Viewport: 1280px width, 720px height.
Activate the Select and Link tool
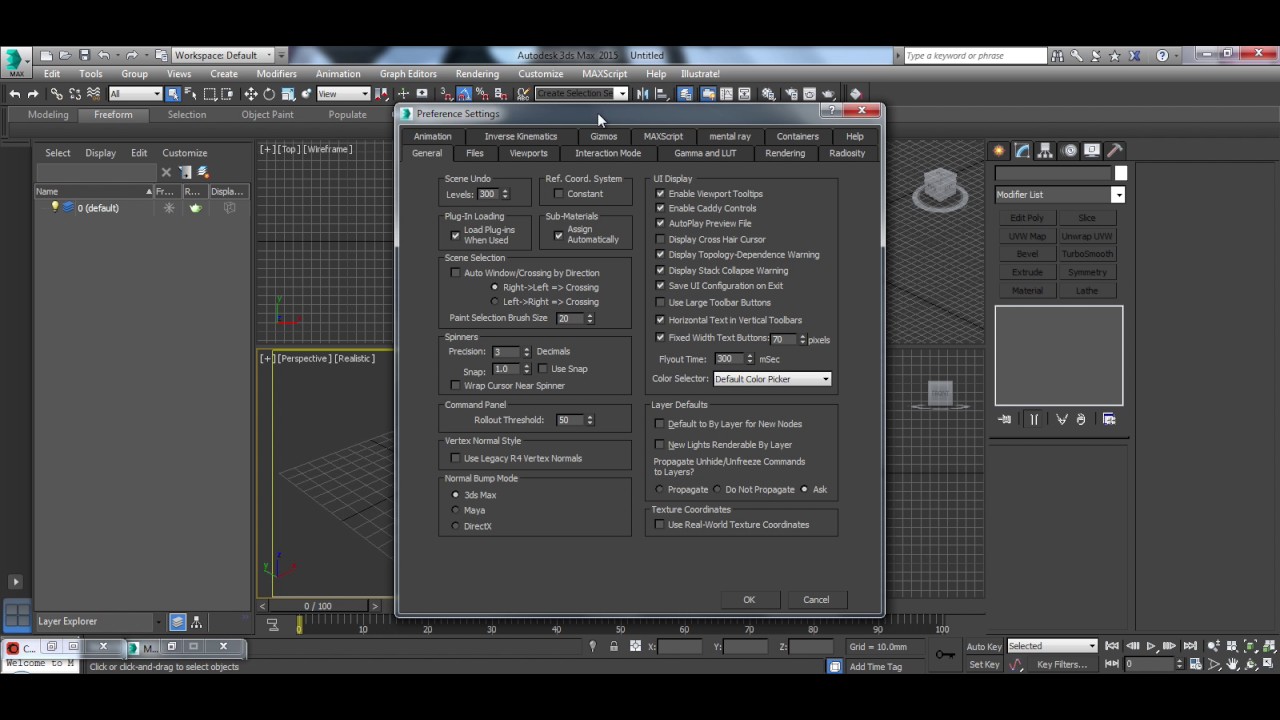pyautogui.click(x=57, y=94)
